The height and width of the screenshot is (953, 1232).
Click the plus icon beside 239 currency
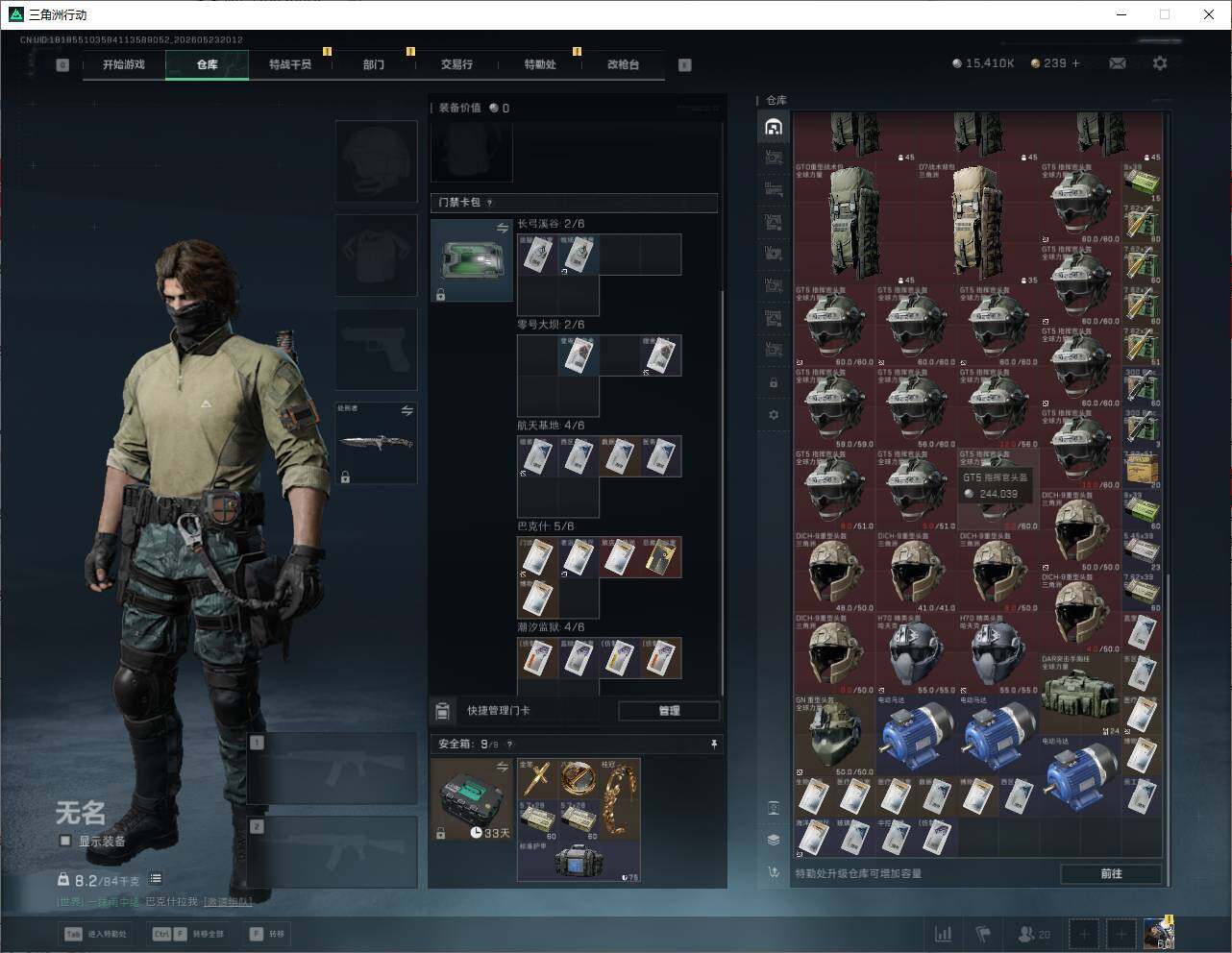click(x=1075, y=63)
